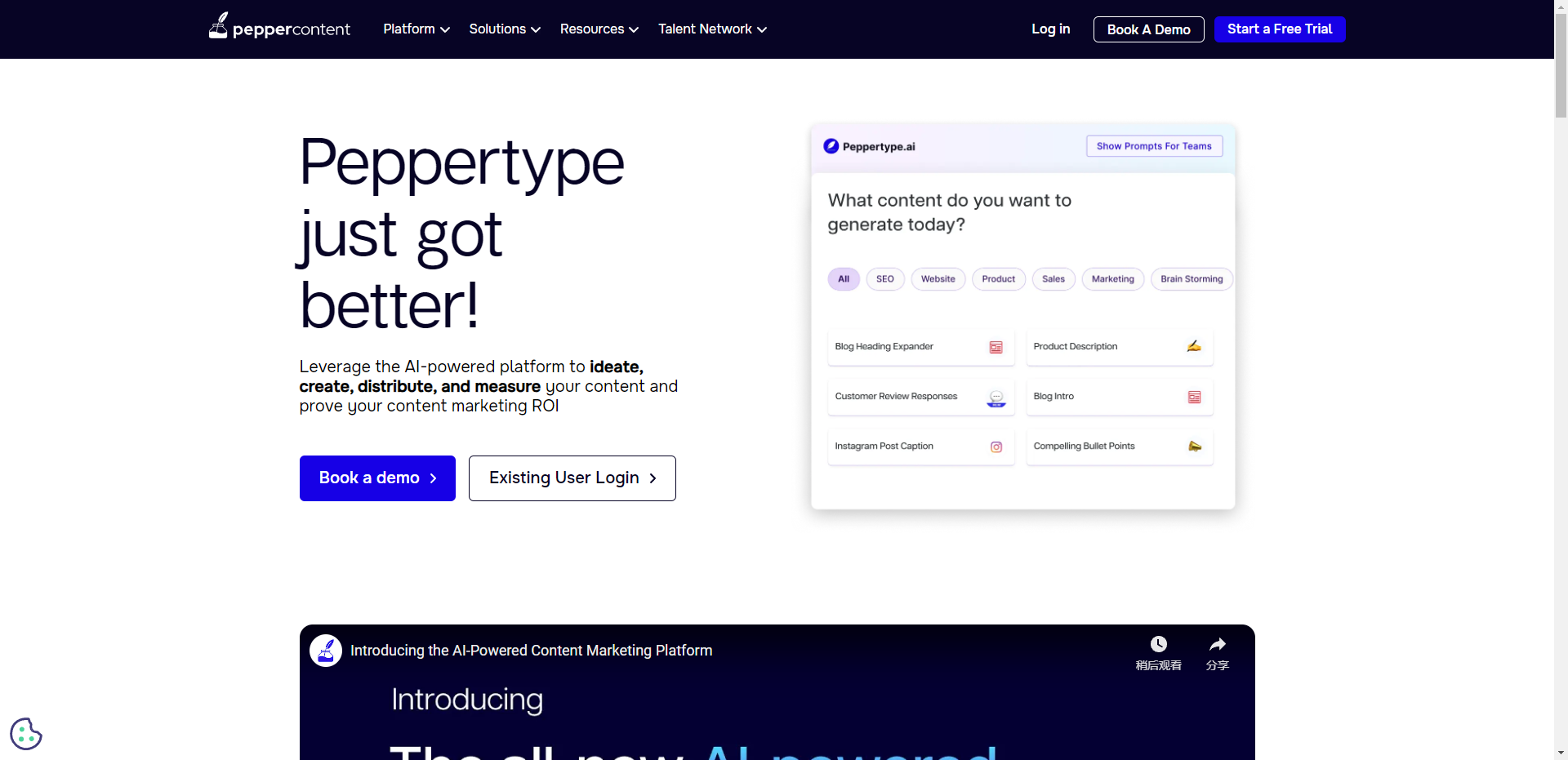Click Show Prompts For Teams button
The height and width of the screenshot is (760, 1568).
click(x=1154, y=146)
